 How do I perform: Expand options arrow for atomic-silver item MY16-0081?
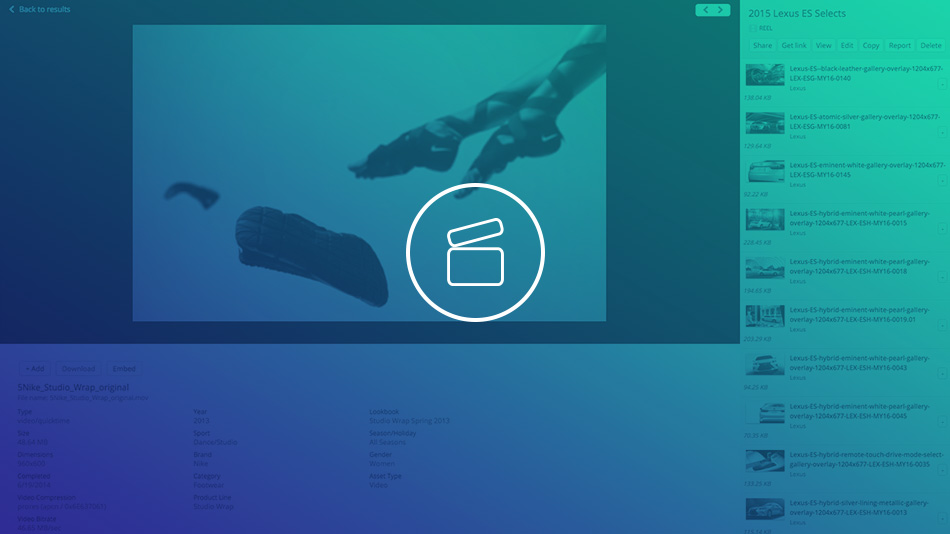click(x=942, y=132)
